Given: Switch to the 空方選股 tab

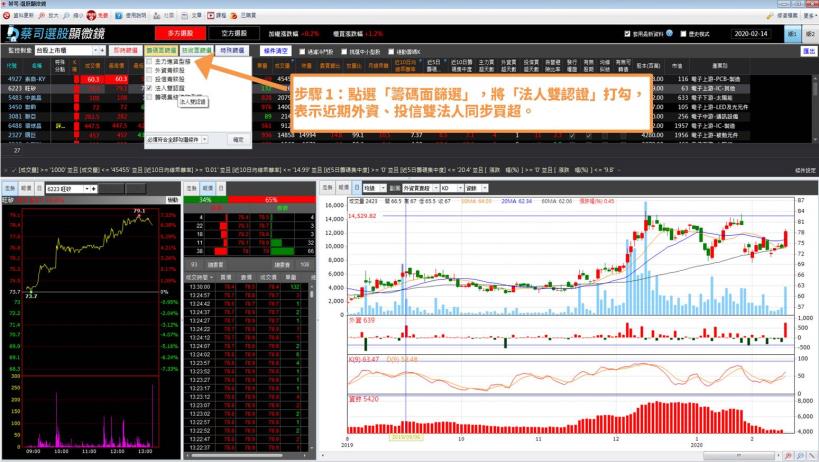Looking at the screenshot, I should click(x=233, y=33).
